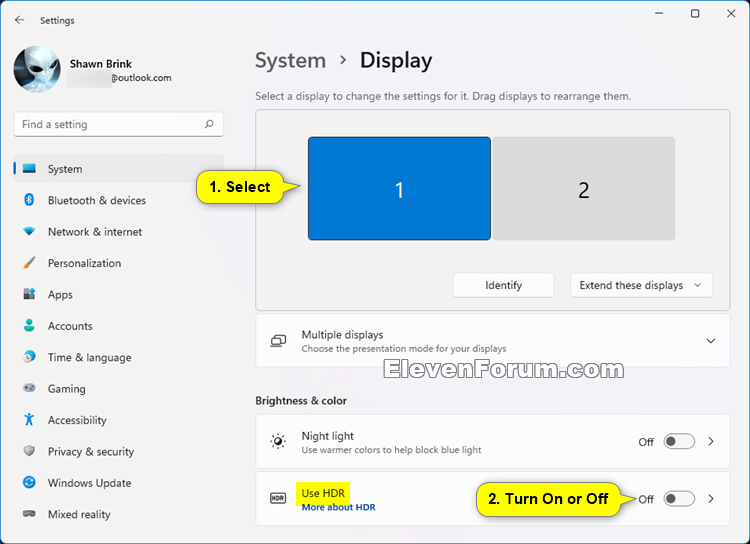Viewport: 750px width, 544px height.
Task: Click the Bluetooth icon in sidebar
Action: click(x=29, y=200)
